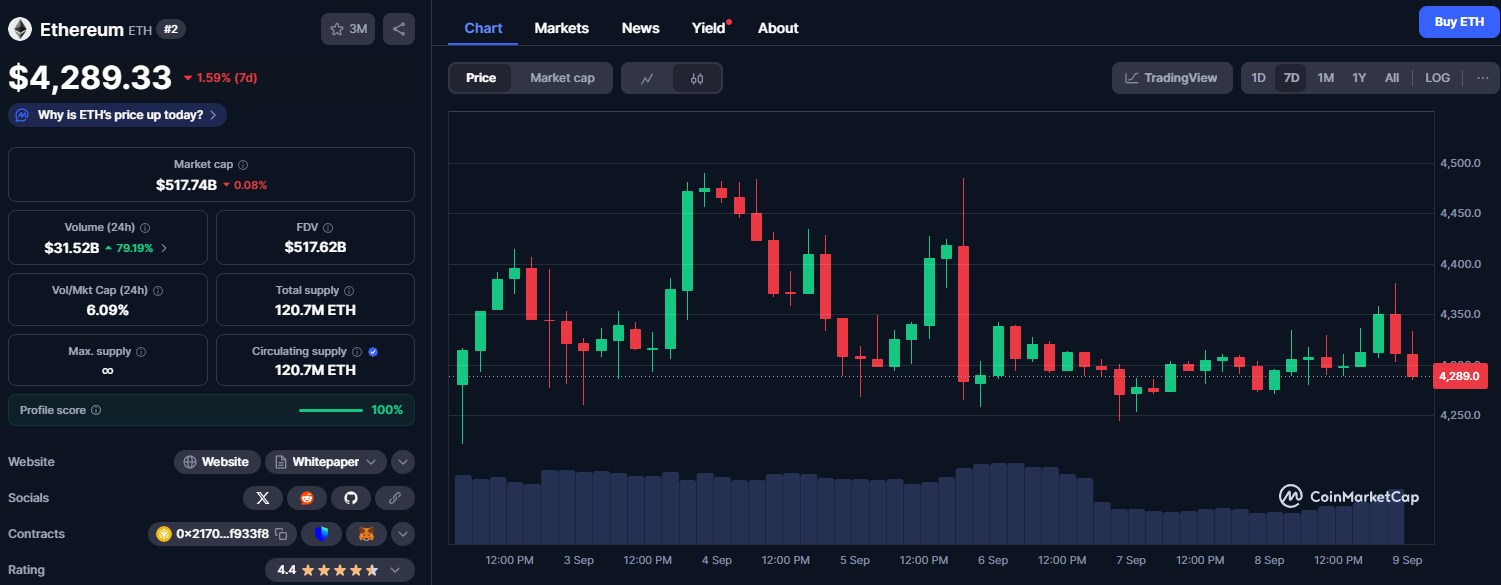Switch to the News tab
1501x585 pixels.
click(641, 28)
